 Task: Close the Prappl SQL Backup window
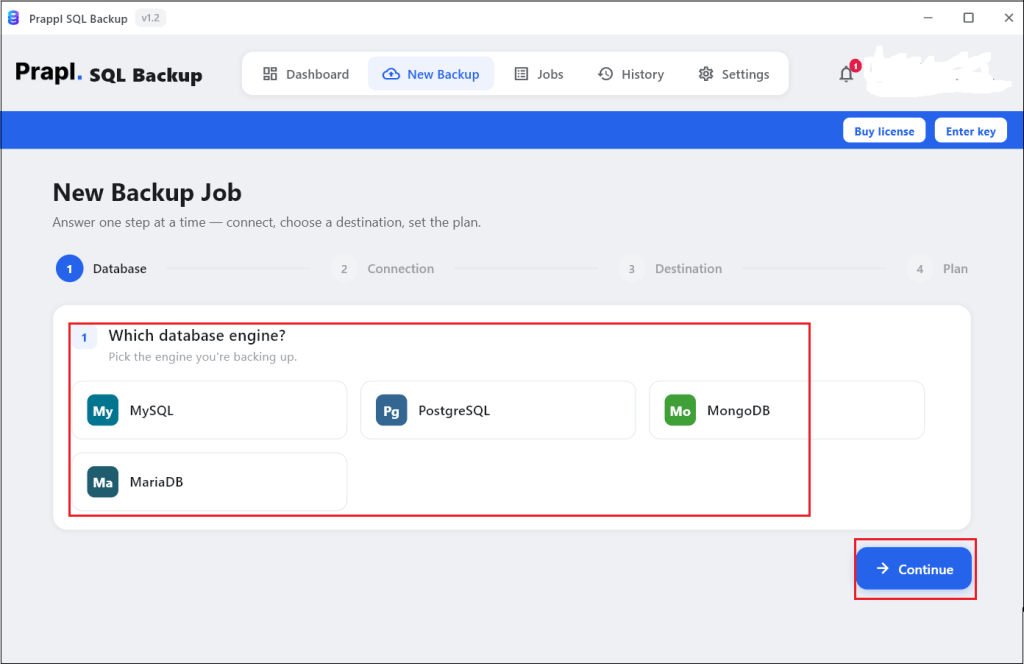pos(1008,18)
